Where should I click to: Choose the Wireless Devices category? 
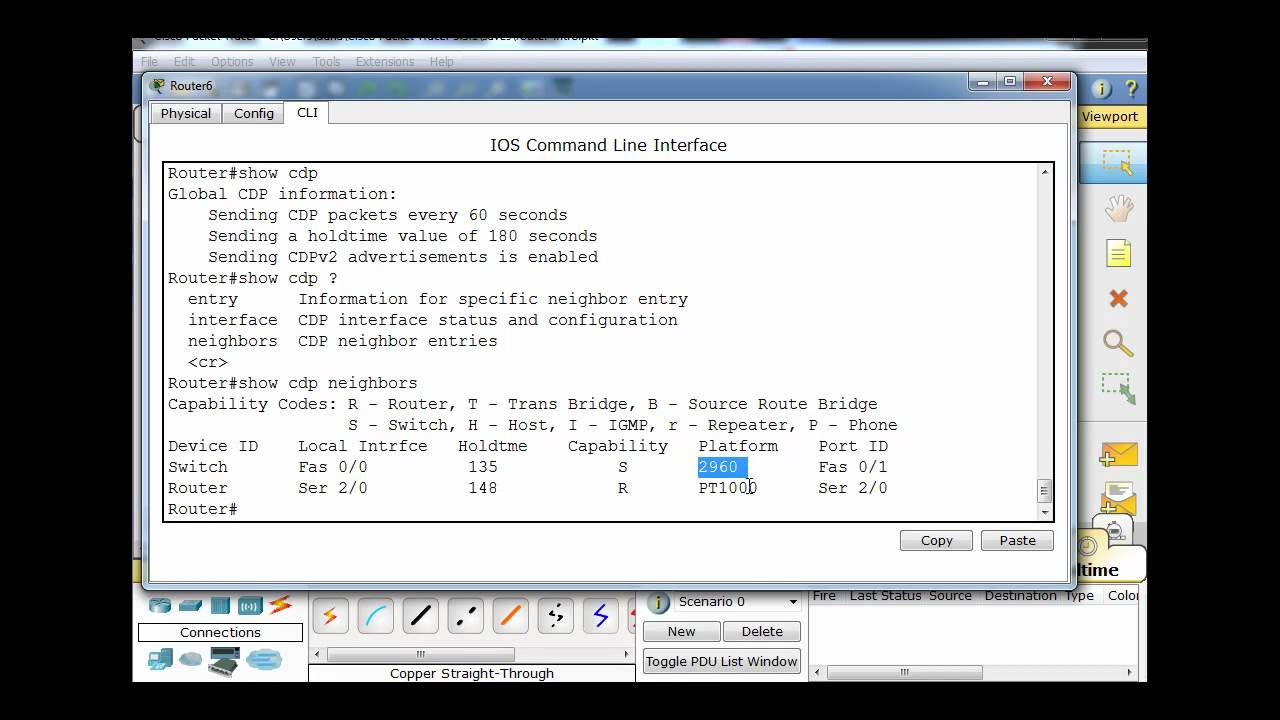tap(250, 605)
